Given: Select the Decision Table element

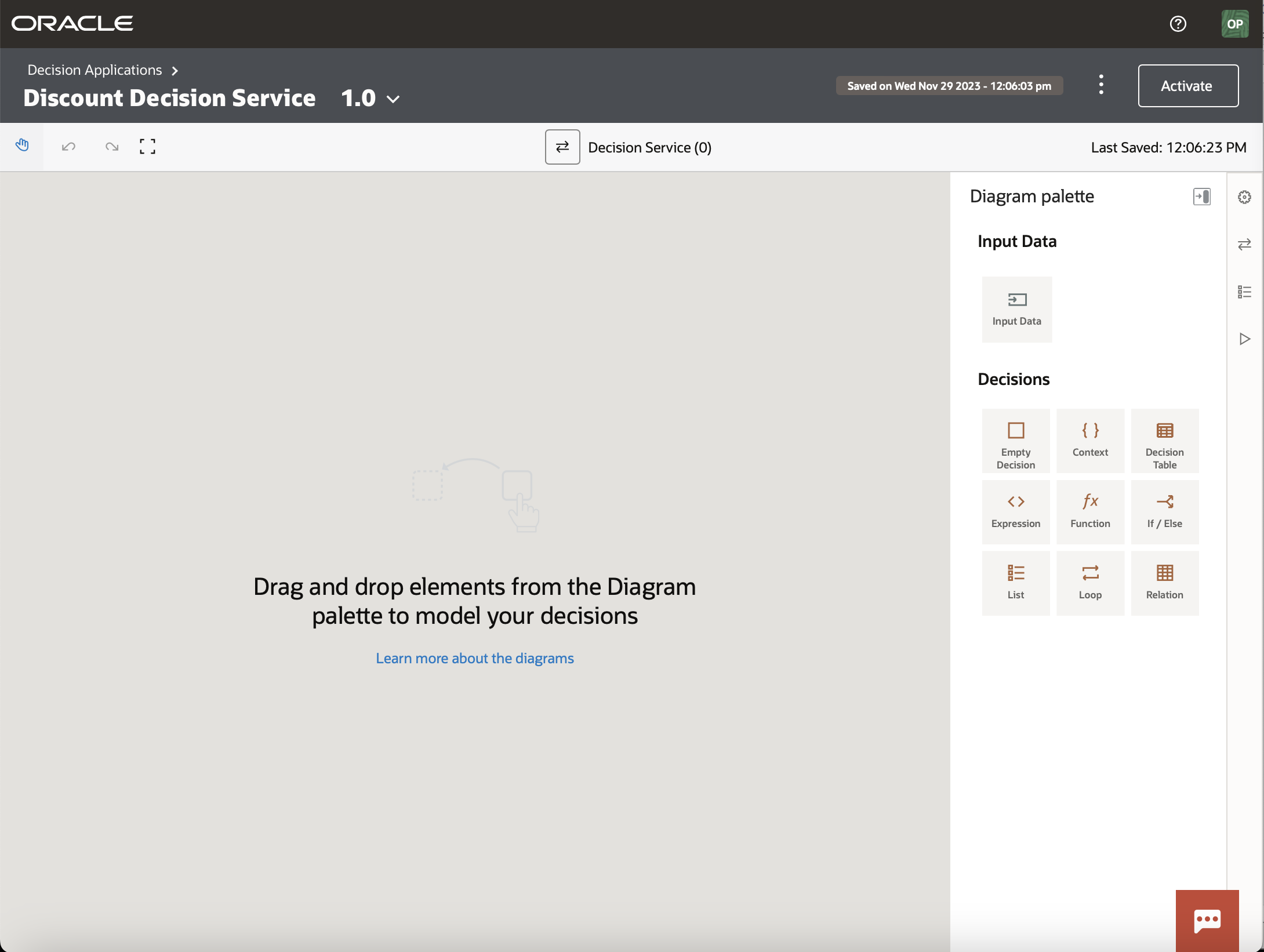Looking at the screenshot, I should (x=1164, y=441).
